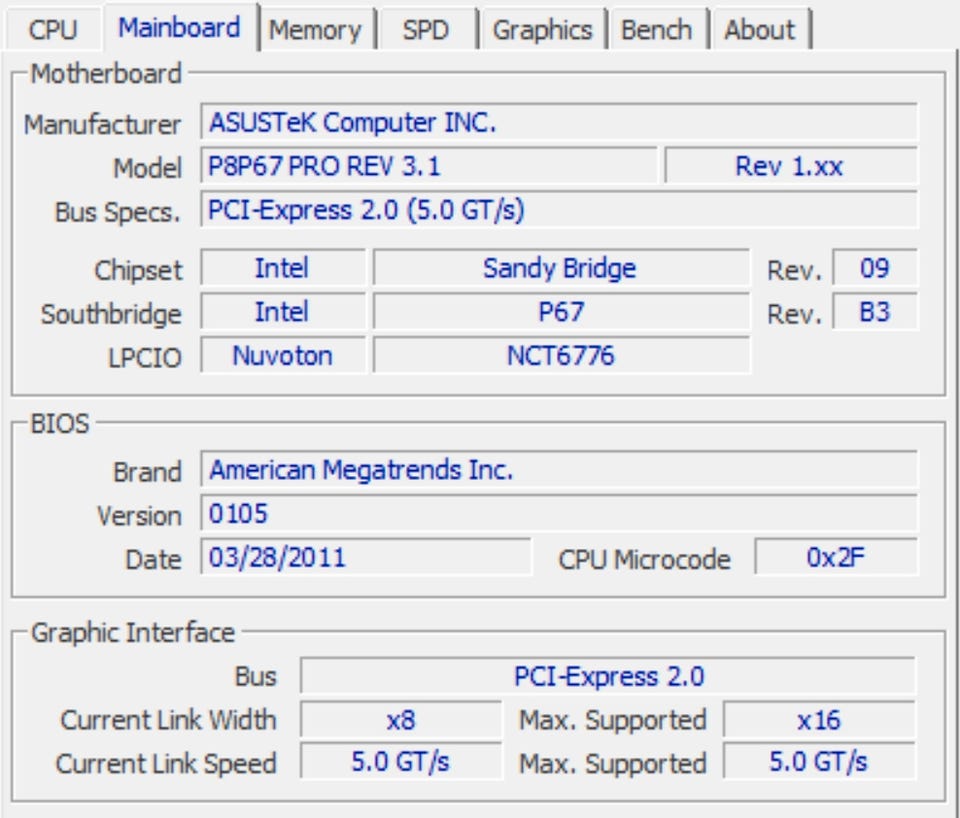960x818 pixels.
Task: Click the BIOS Version 0105 field
Action: point(559,513)
